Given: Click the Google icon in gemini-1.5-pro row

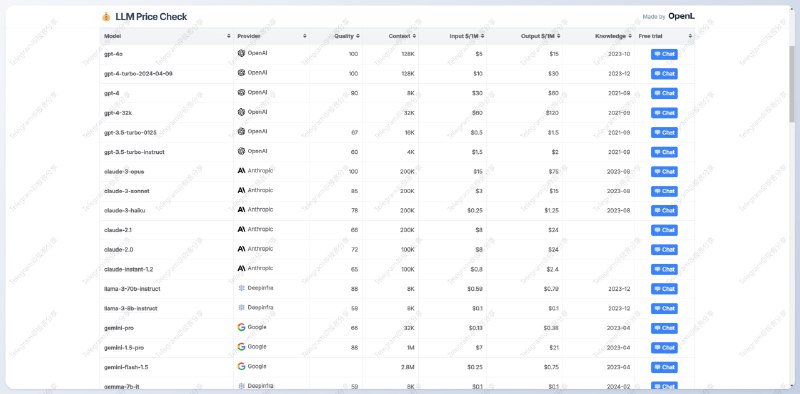Looking at the screenshot, I should pyautogui.click(x=241, y=347).
